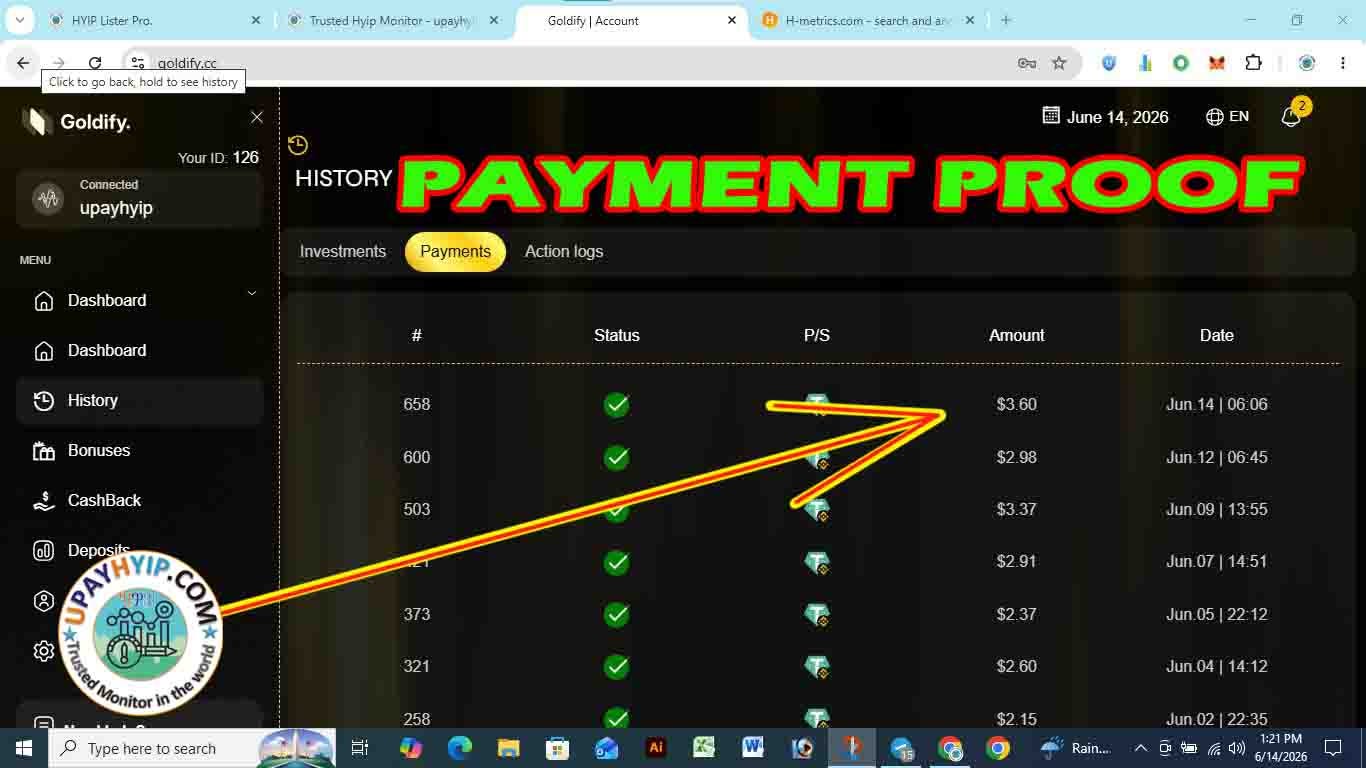Open Word from the taskbar
Viewport: 1366px width, 768px height.
pyautogui.click(x=753, y=748)
